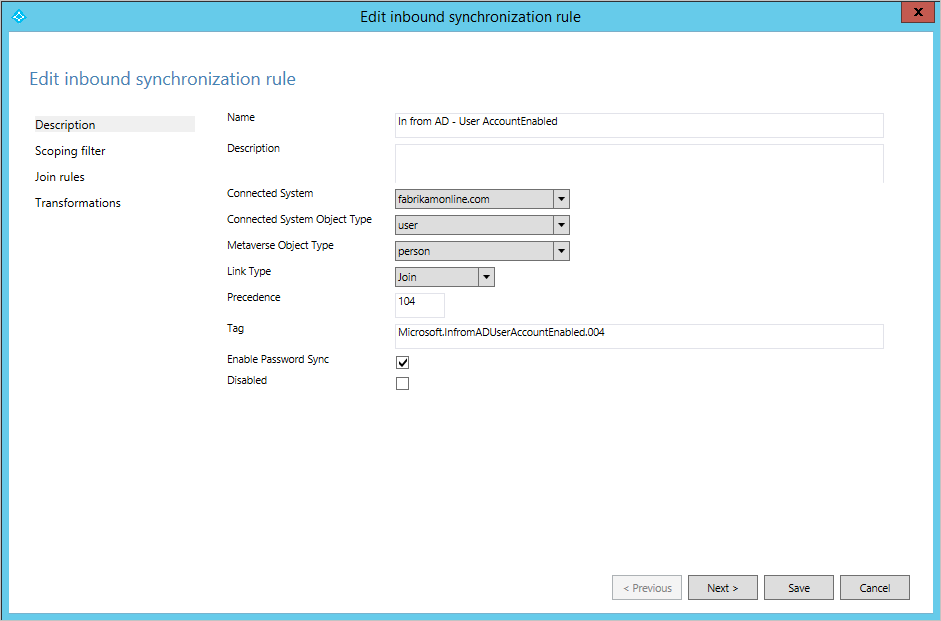941x621 pixels.
Task: Go to the Scoping filter page
Action: 70,151
